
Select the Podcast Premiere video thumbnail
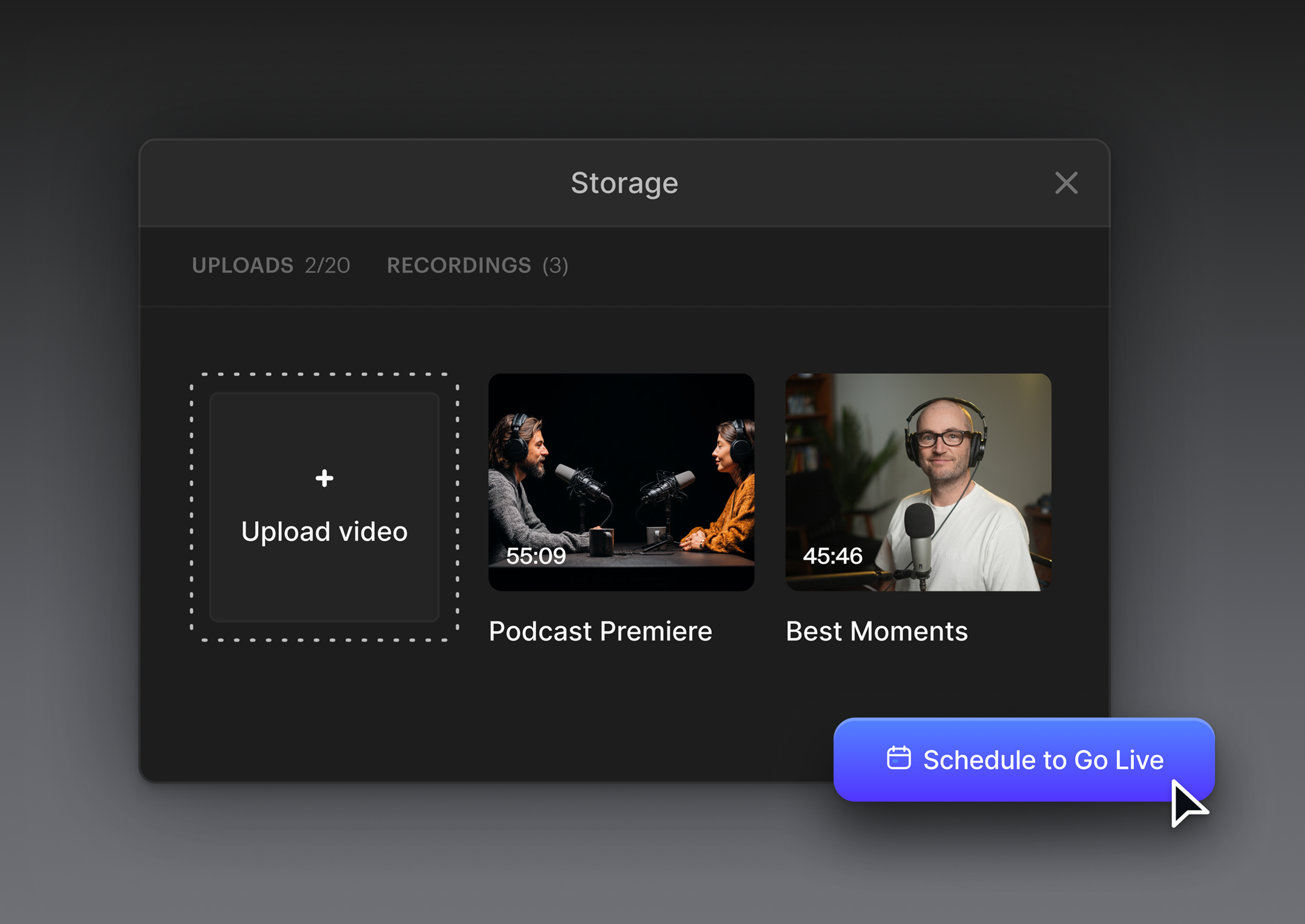coord(621,481)
